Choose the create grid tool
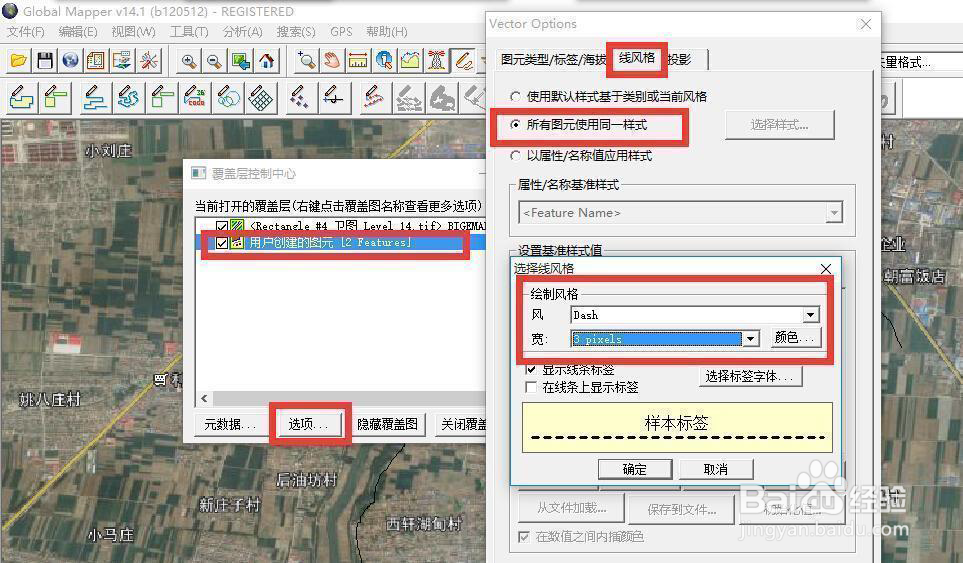 [261, 98]
